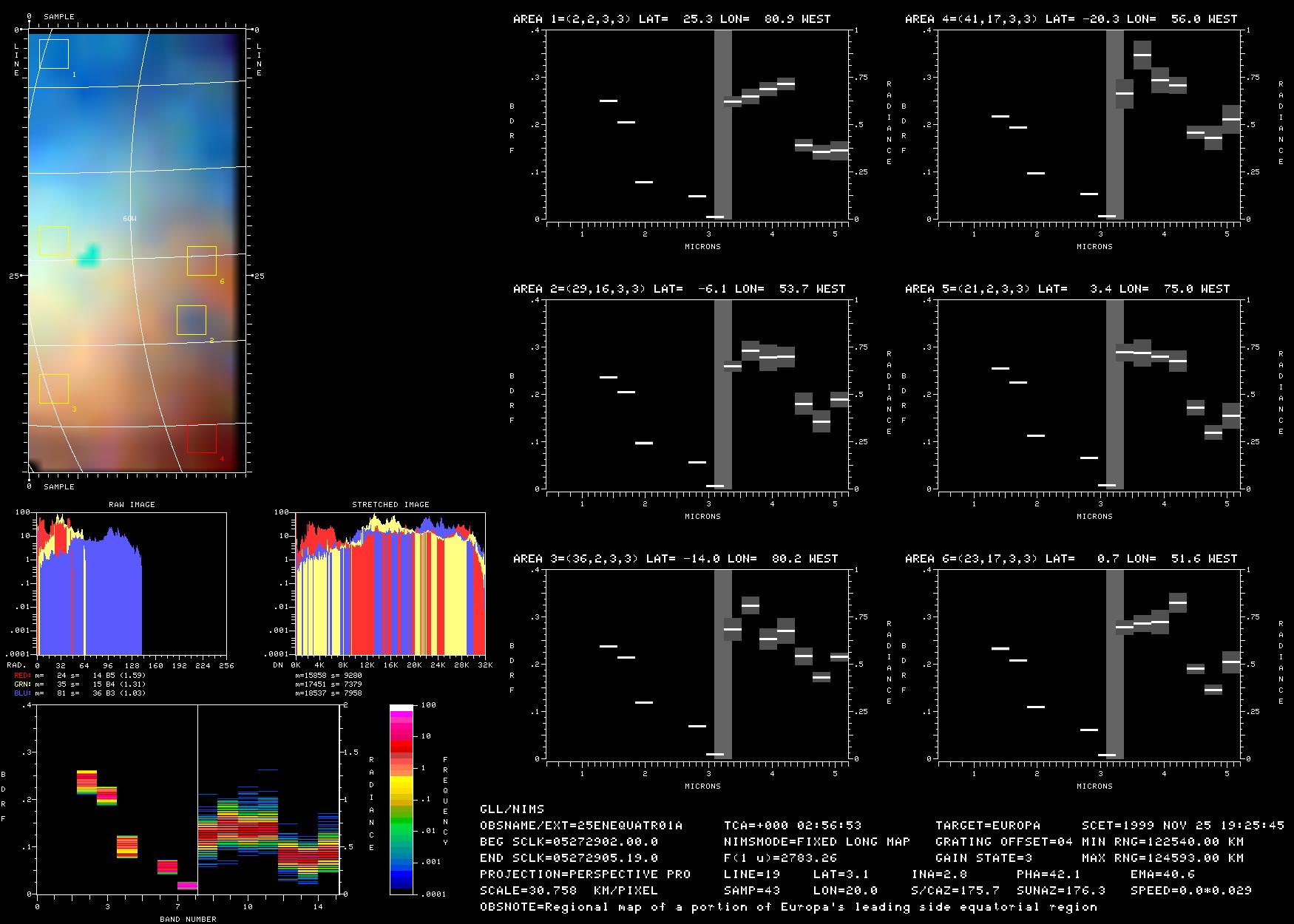This screenshot has width=1294, height=924.
Task: Select the yellow Area 2 box on the map
Action: 192,320
